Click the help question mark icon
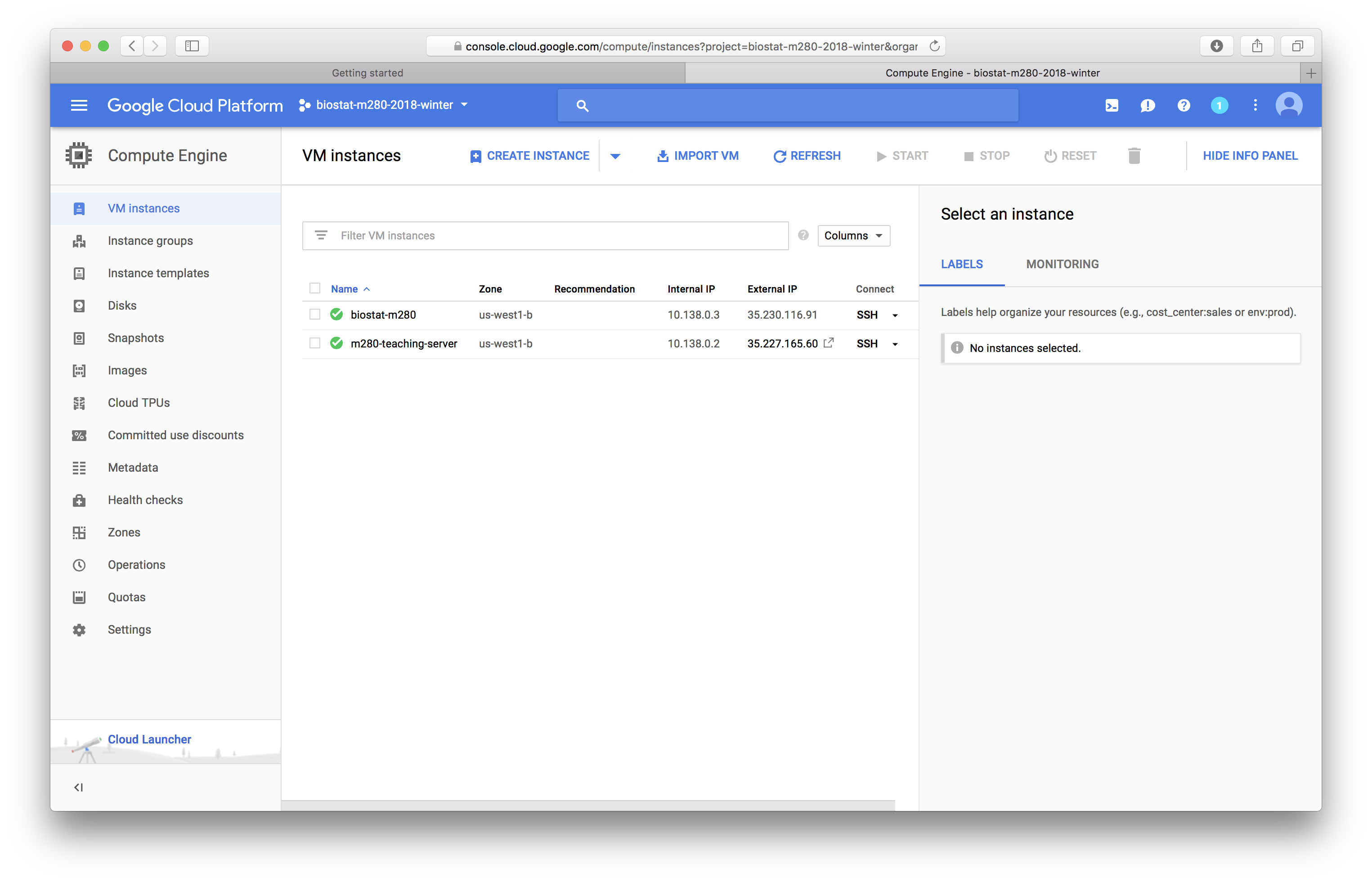 1183,105
